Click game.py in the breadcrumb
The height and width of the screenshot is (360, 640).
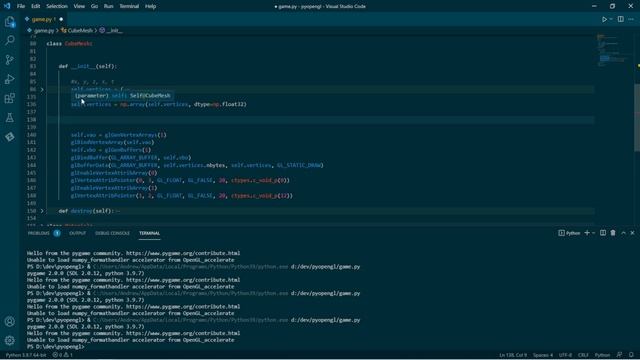[44, 31]
